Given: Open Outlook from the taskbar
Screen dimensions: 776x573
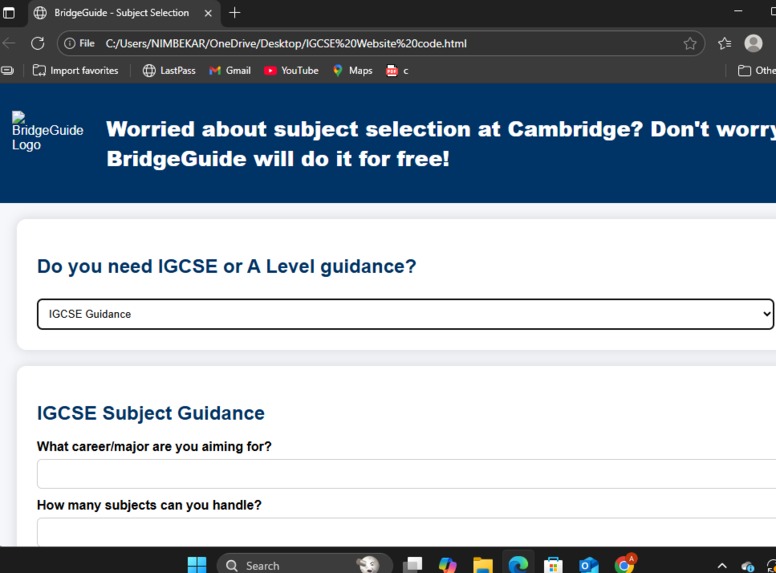Looking at the screenshot, I should pyautogui.click(x=588, y=565).
